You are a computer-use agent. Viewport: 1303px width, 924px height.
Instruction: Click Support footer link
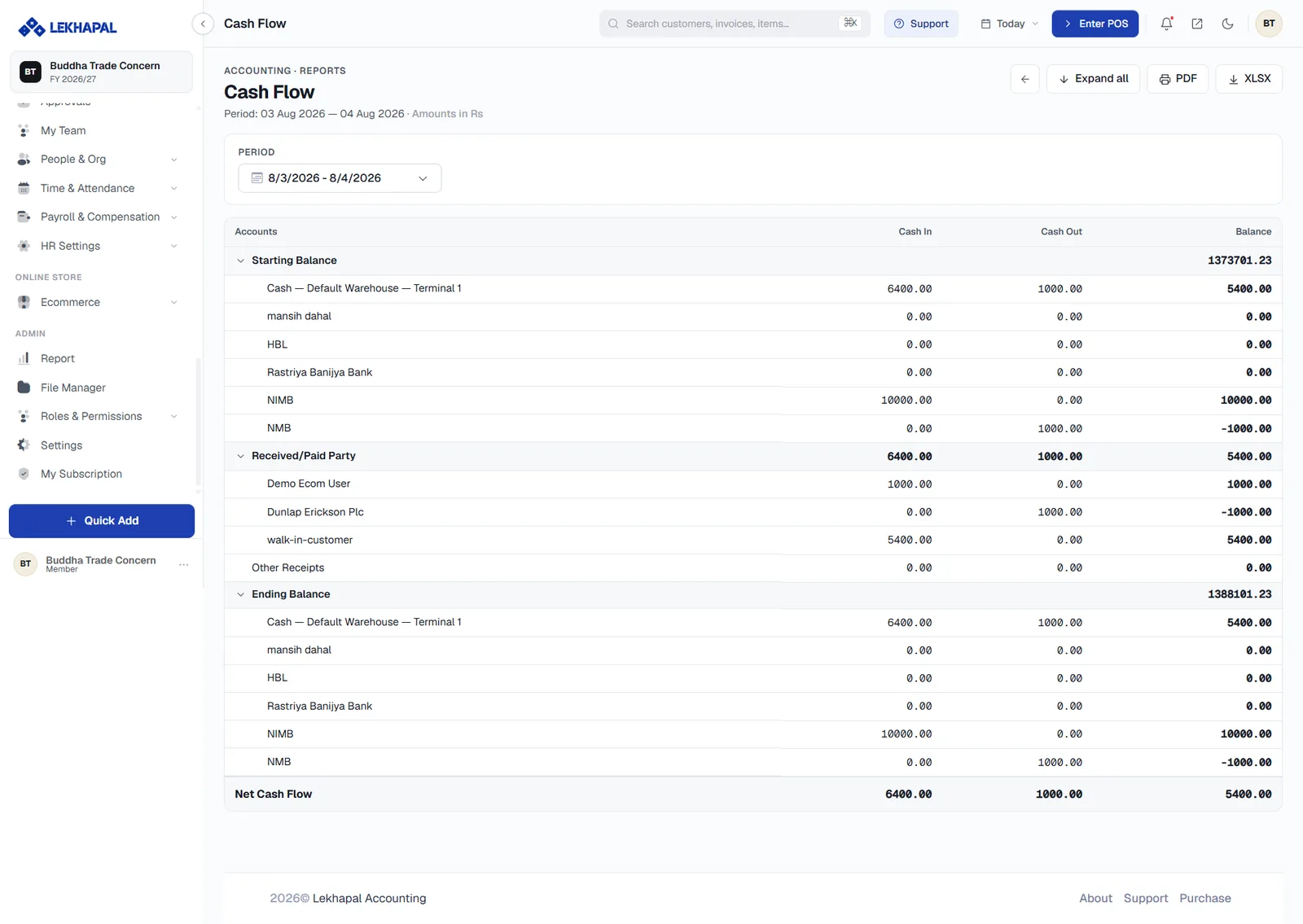(1145, 898)
